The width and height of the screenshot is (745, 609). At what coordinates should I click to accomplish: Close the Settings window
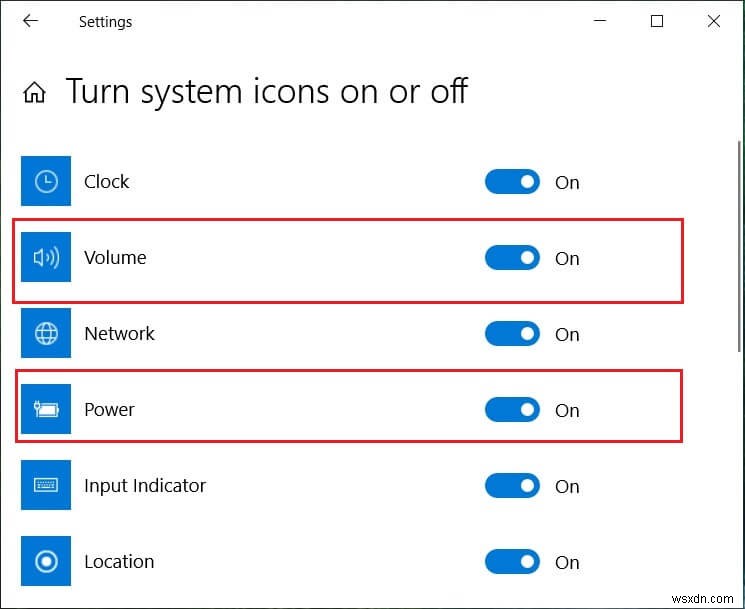[x=714, y=21]
